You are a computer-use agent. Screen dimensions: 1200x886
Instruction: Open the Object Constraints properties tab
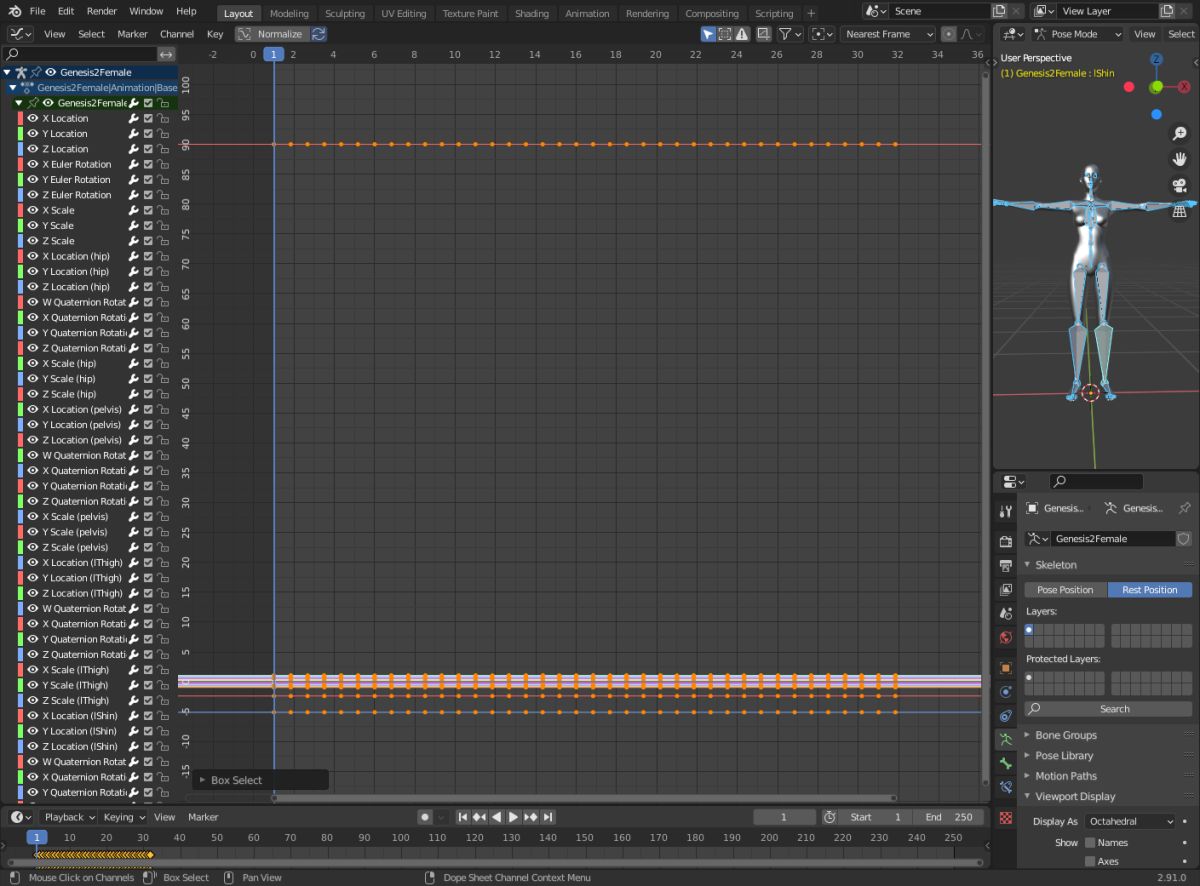coord(1006,715)
